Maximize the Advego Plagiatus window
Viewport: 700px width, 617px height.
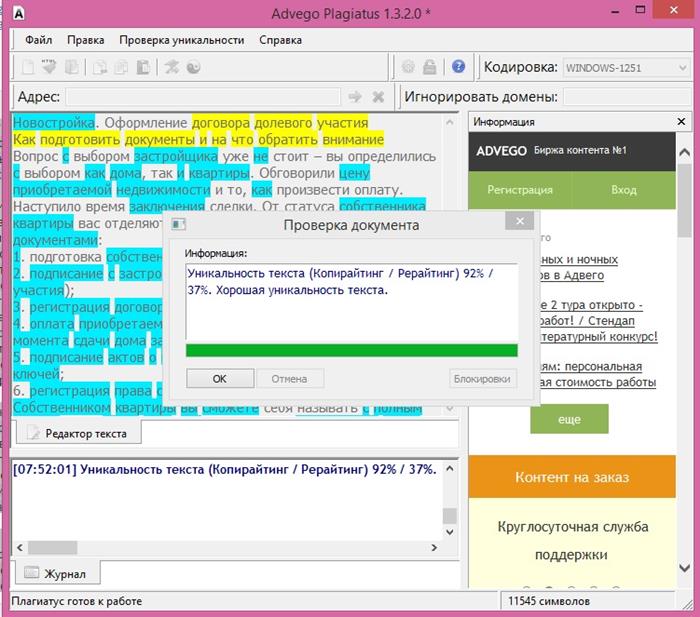640,10
